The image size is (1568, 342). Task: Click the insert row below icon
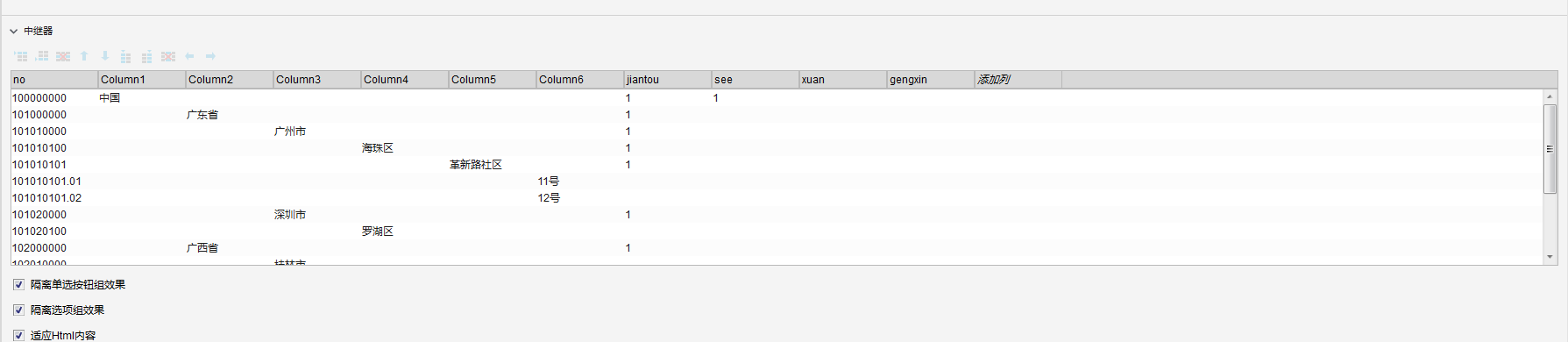tap(42, 56)
